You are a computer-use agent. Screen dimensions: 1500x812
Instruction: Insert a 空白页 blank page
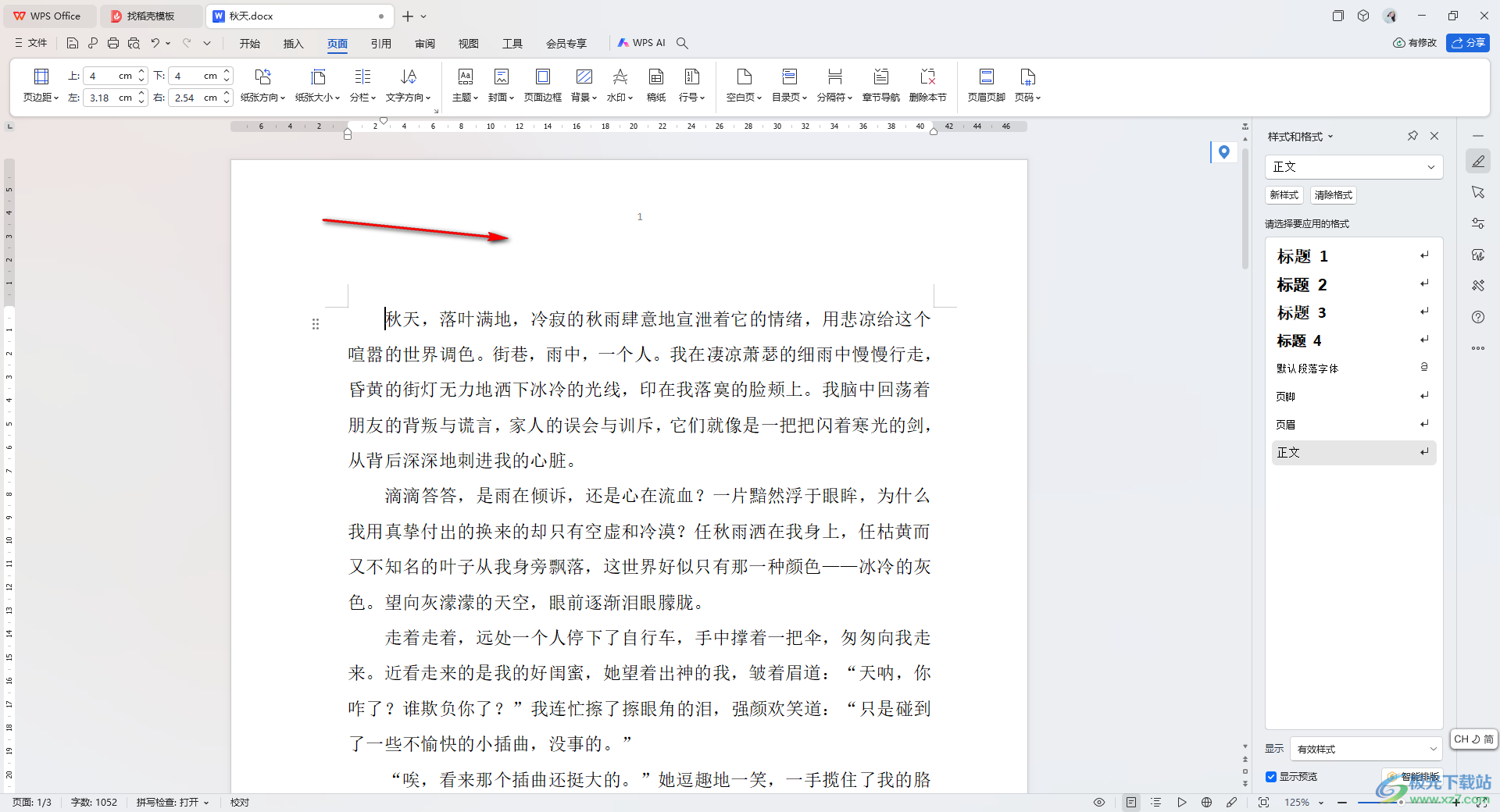click(x=744, y=85)
